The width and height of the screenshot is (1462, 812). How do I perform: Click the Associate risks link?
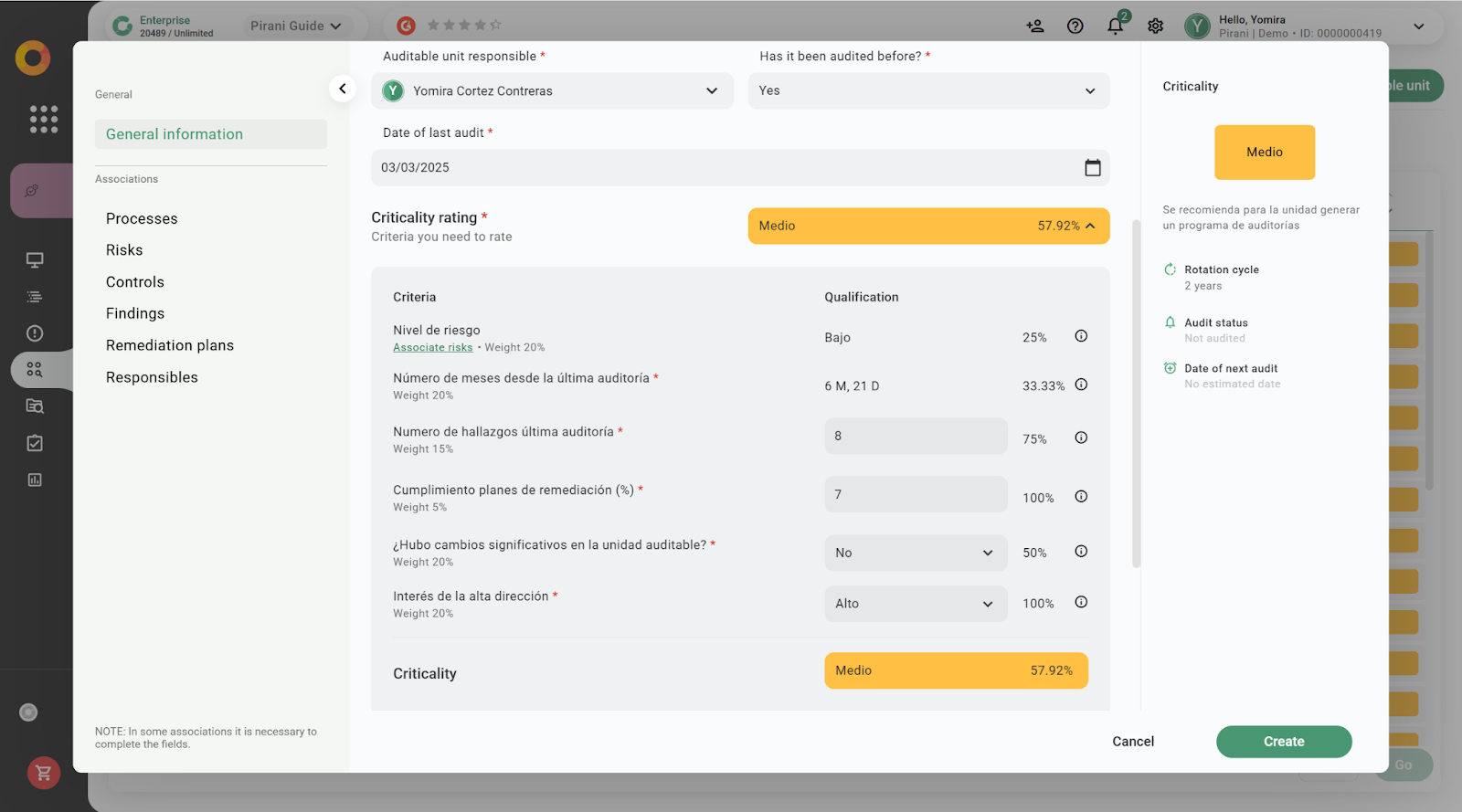[x=432, y=348]
